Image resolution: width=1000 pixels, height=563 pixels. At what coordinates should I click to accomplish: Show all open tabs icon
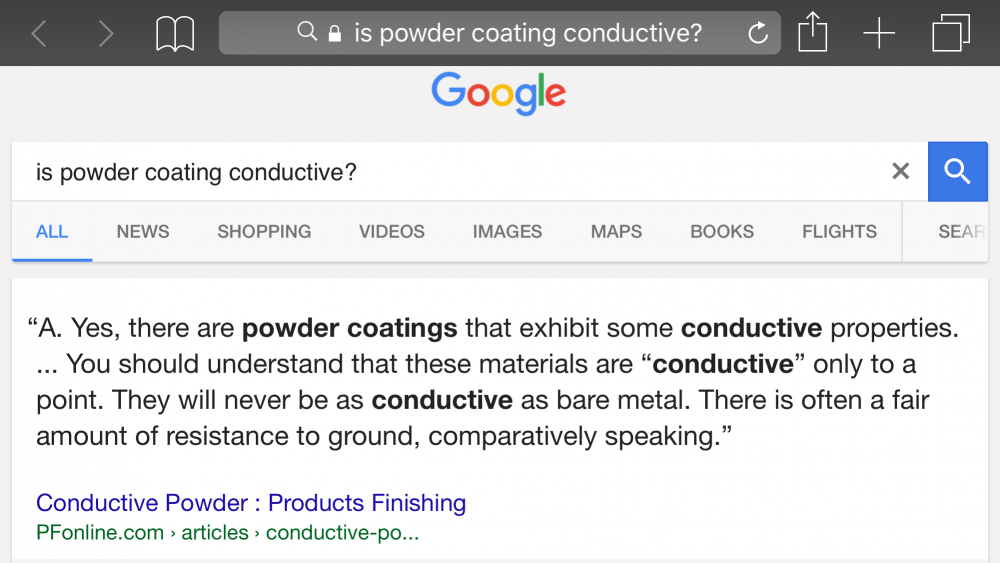pos(951,33)
